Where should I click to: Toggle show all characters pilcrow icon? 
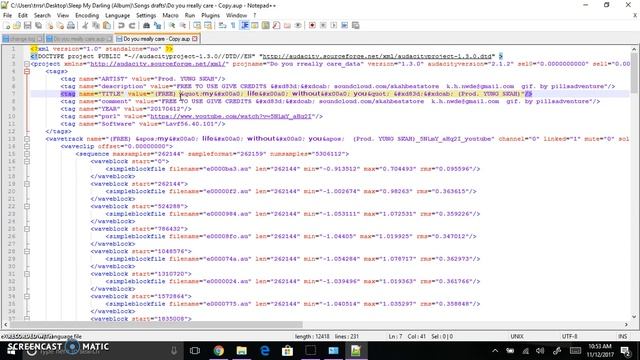point(233,26)
